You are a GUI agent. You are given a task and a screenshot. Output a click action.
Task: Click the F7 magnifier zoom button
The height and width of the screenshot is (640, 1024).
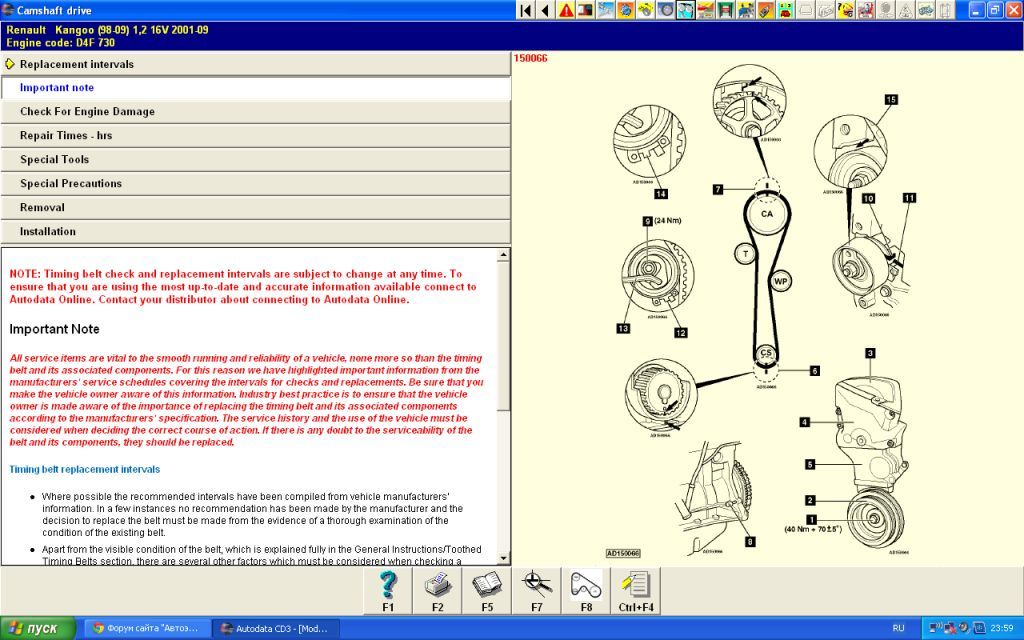click(537, 590)
